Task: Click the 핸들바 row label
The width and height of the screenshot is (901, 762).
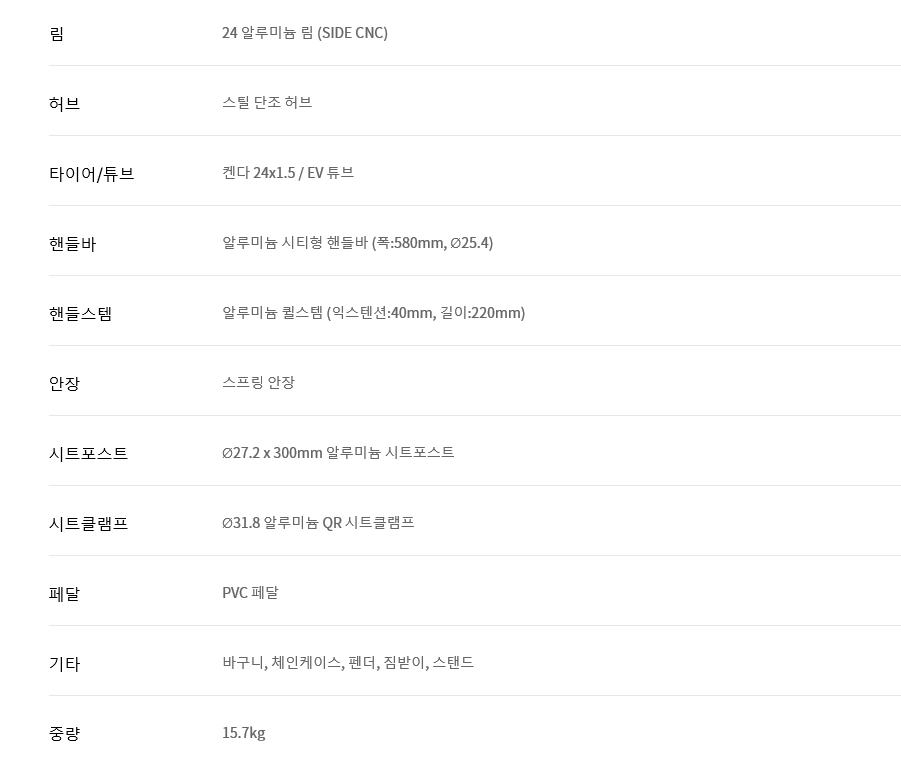Action: click(x=72, y=244)
